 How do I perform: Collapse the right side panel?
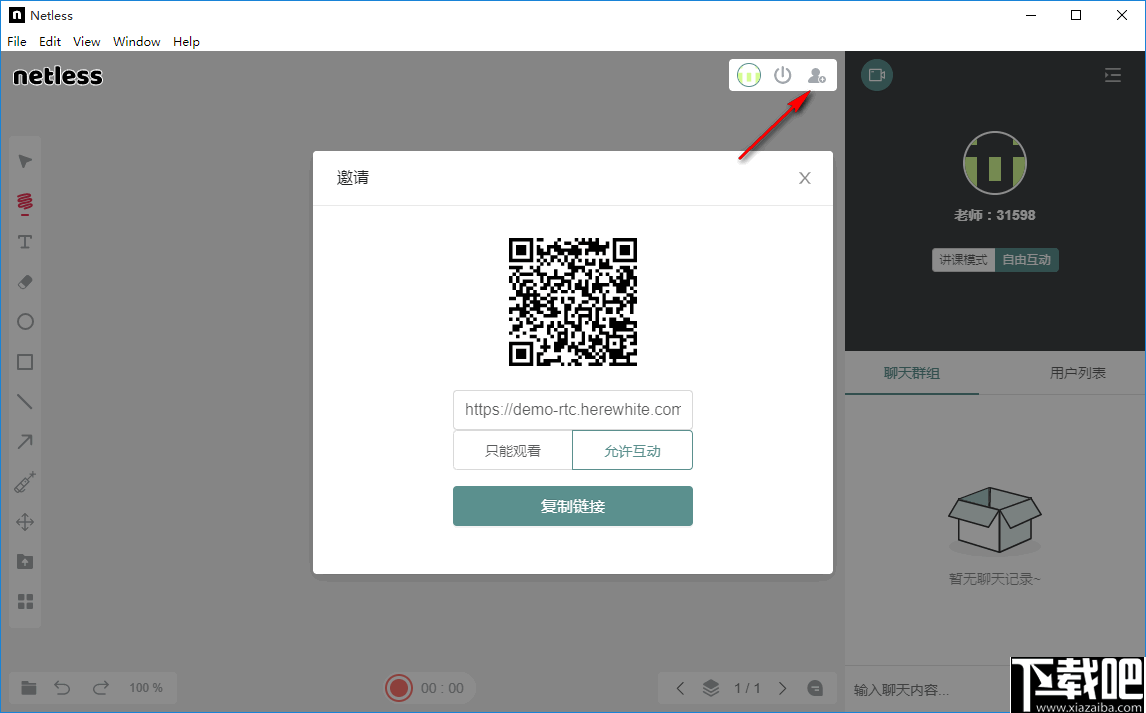(1112, 75)
